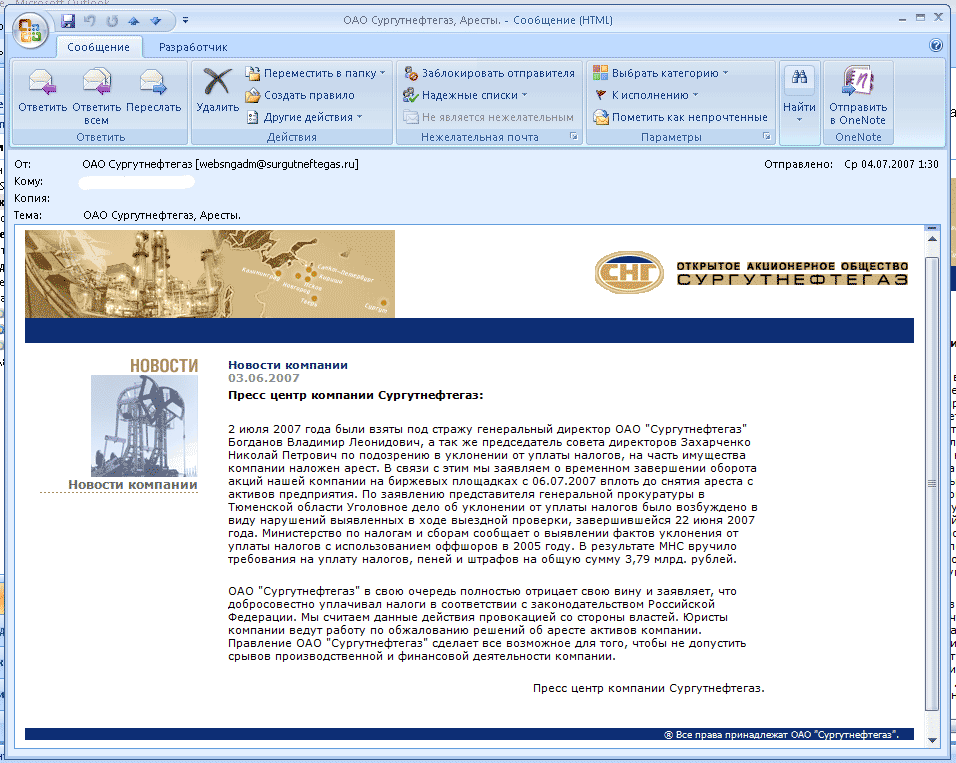956x763 pixels.
Task: Click the Save icon in quick access toolbar
Action: coord(68,21)
